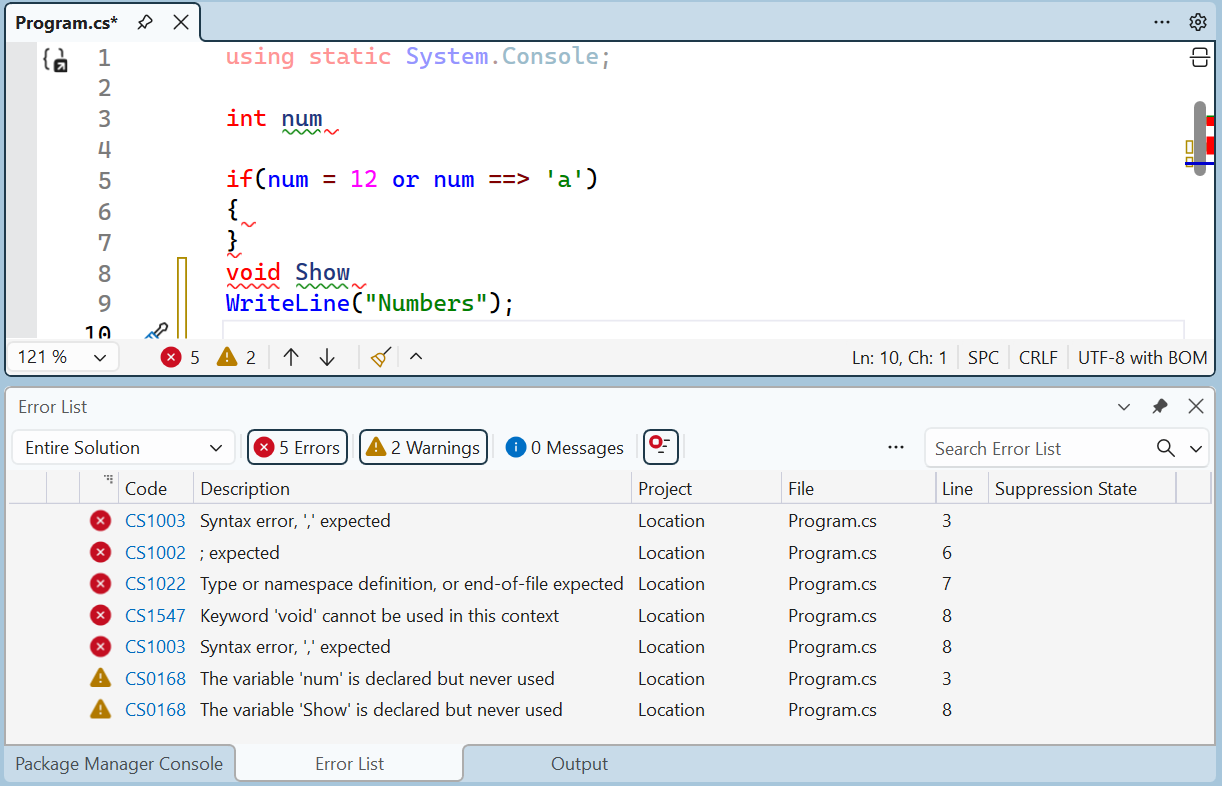Toggle the 5 Errors filter
The image size is (1222, 786).
pos(297,447)
